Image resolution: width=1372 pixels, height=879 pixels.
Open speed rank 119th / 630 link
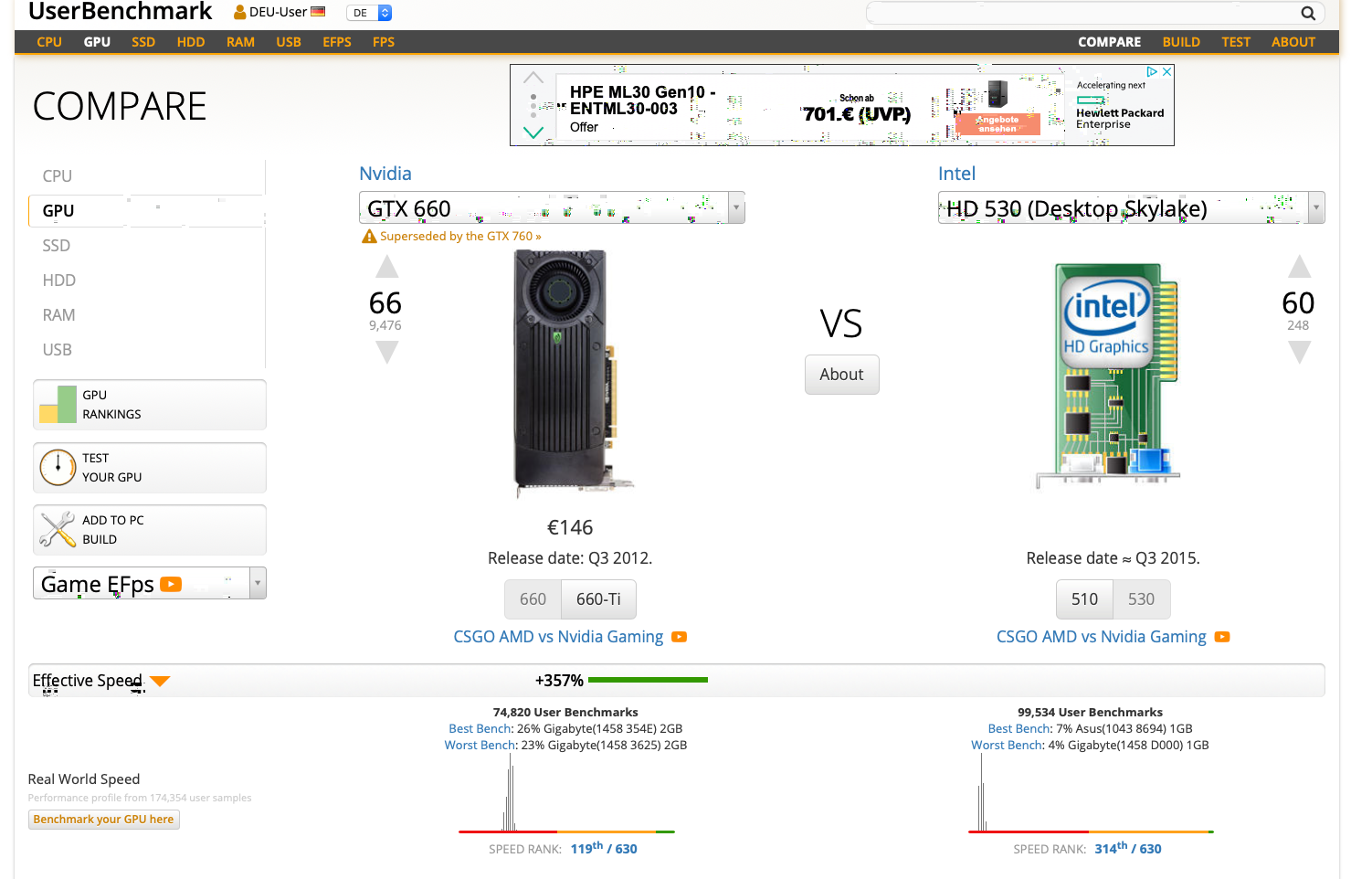click(604, 848)
